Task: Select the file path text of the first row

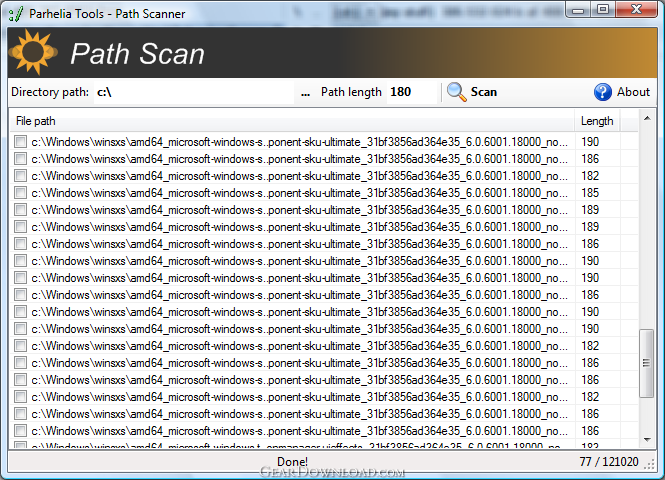Action: point(299,142)
